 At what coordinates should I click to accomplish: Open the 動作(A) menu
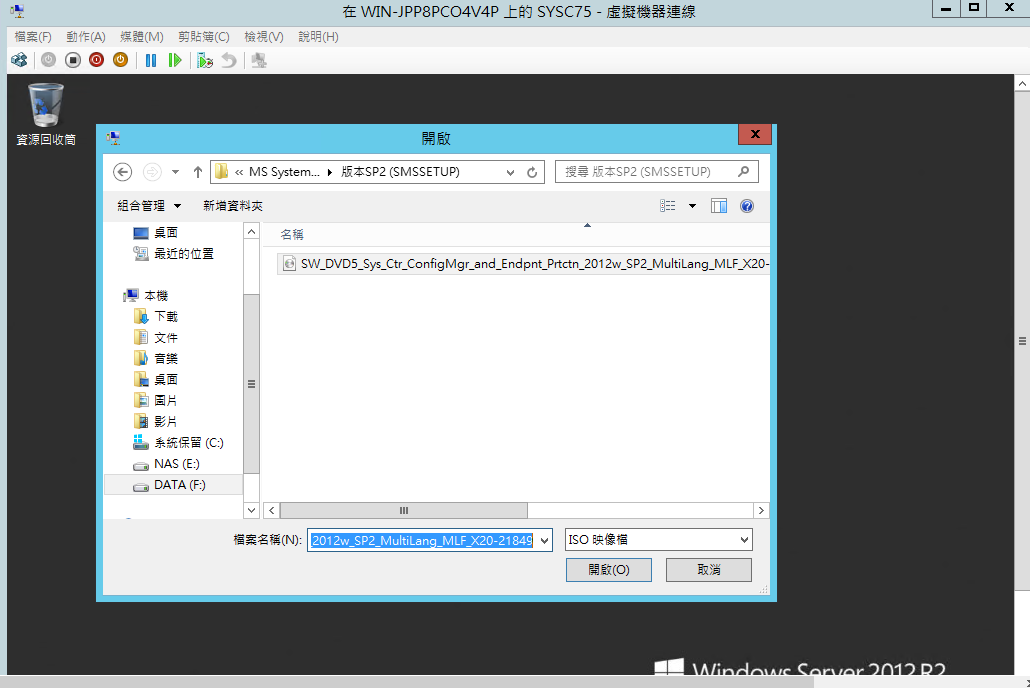86,37
